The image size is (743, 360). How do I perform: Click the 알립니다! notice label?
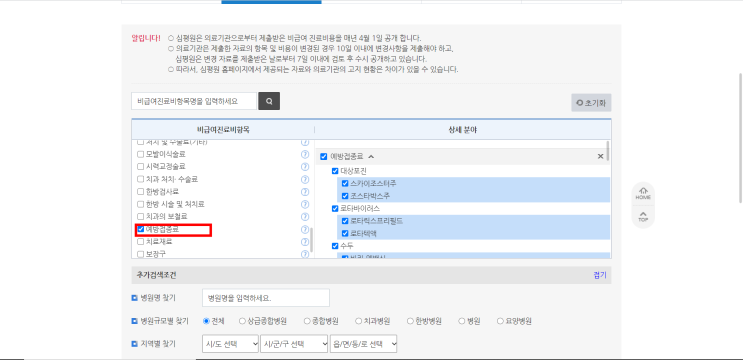[x=146, y=38]
